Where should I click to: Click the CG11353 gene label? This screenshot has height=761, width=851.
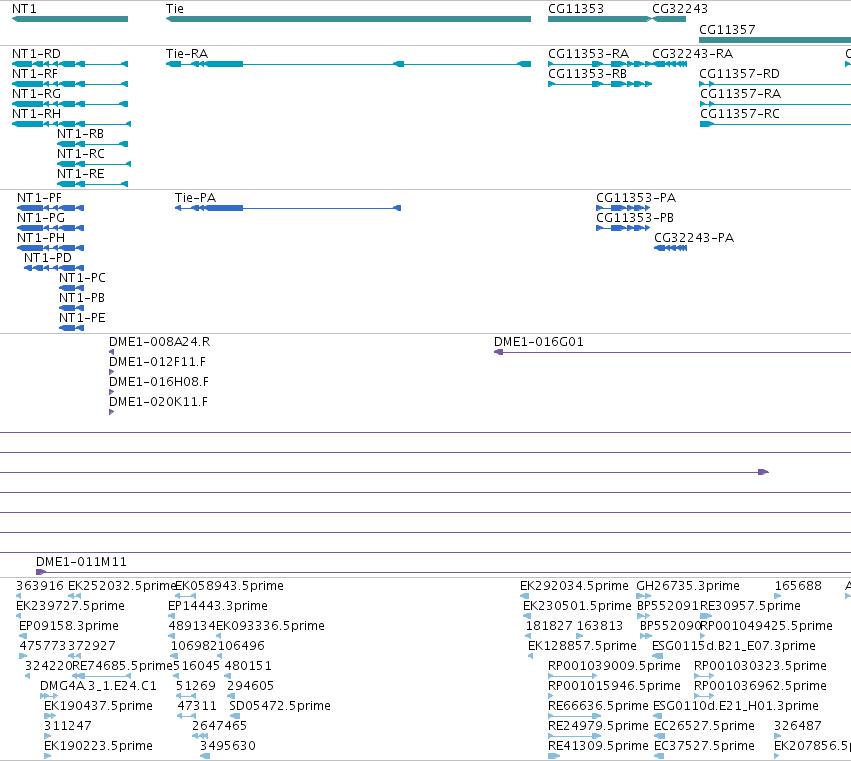point(576,9)
